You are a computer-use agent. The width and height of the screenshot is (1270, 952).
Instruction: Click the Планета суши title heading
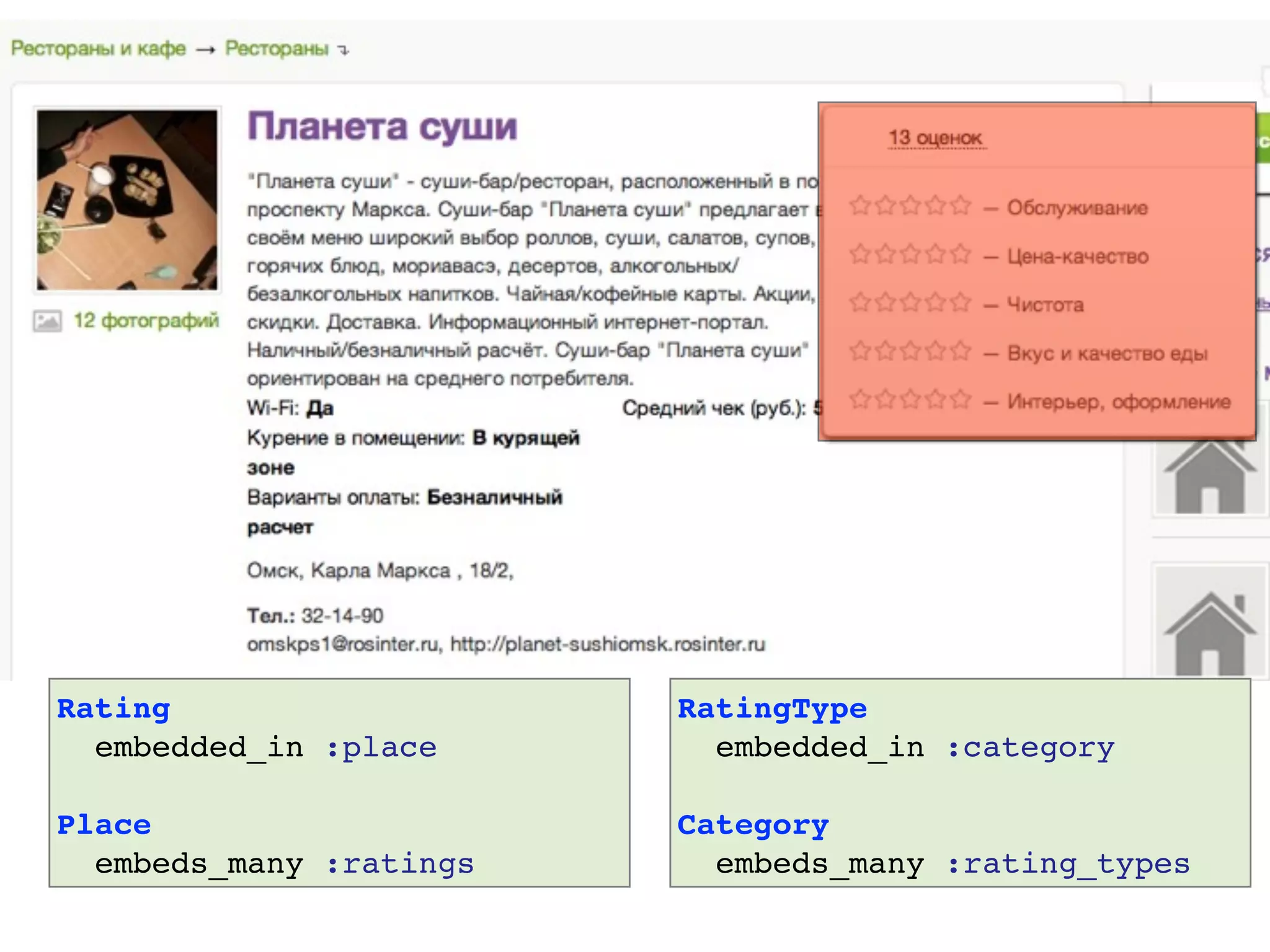pyautogui.click(x=382, y=126)
